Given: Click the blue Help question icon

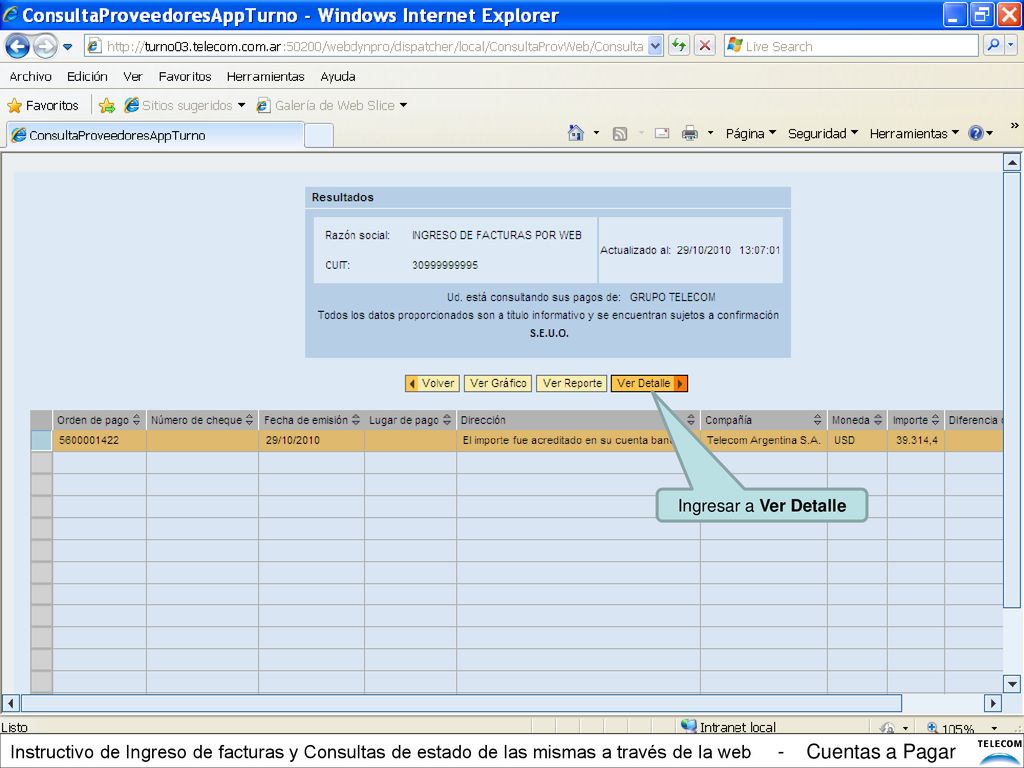Looking at the screenshot, I should [976, 133].
